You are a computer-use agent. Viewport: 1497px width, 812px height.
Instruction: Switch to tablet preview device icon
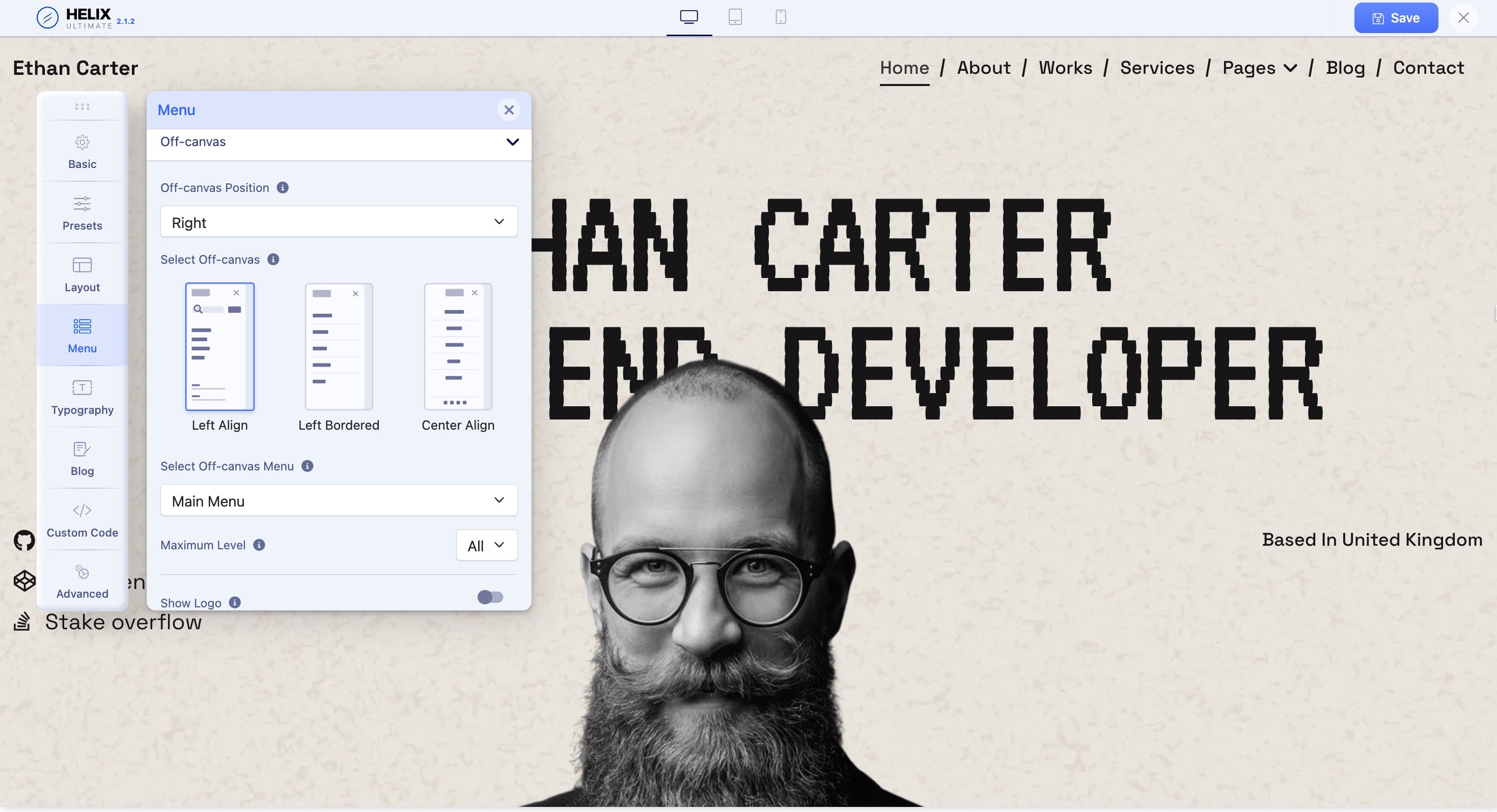point(735,17)
